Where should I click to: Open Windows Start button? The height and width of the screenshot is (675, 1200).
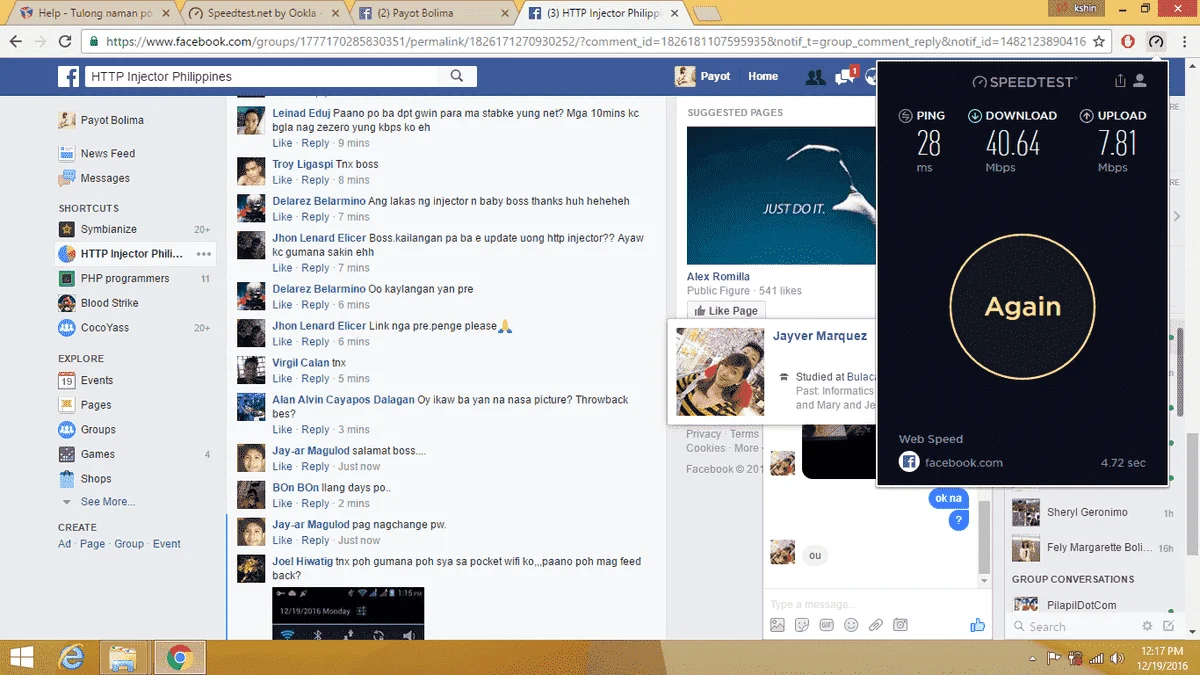click(x=22, y=657)
